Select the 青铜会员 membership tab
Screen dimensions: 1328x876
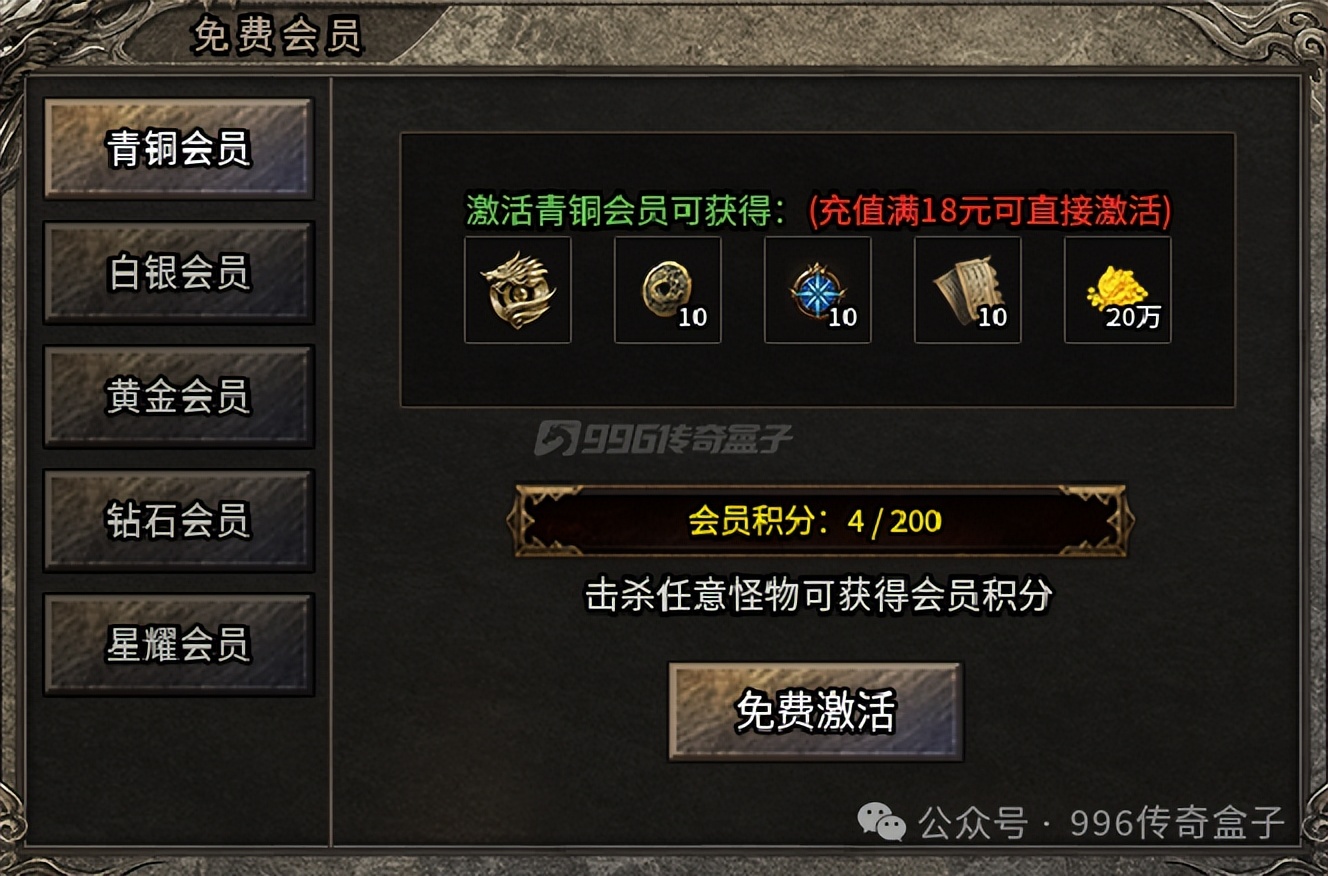(x=179, y=149)
